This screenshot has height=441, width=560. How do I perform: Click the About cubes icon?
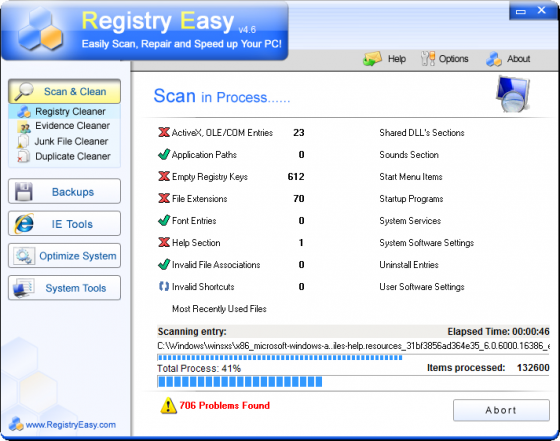494,59
